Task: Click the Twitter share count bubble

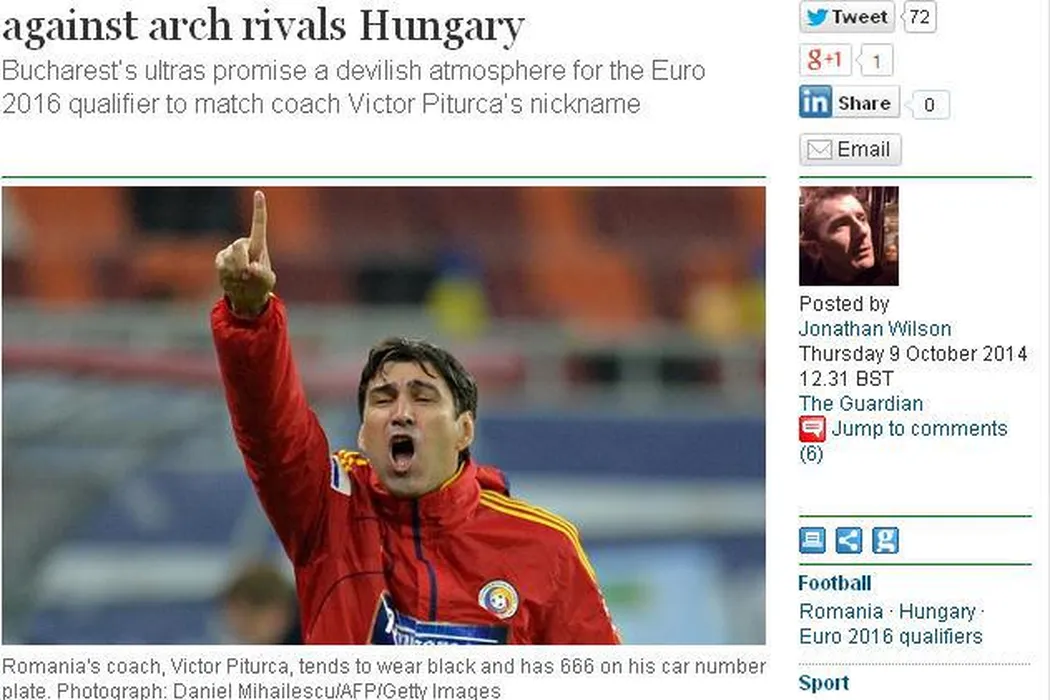Action: pos(919,17)
